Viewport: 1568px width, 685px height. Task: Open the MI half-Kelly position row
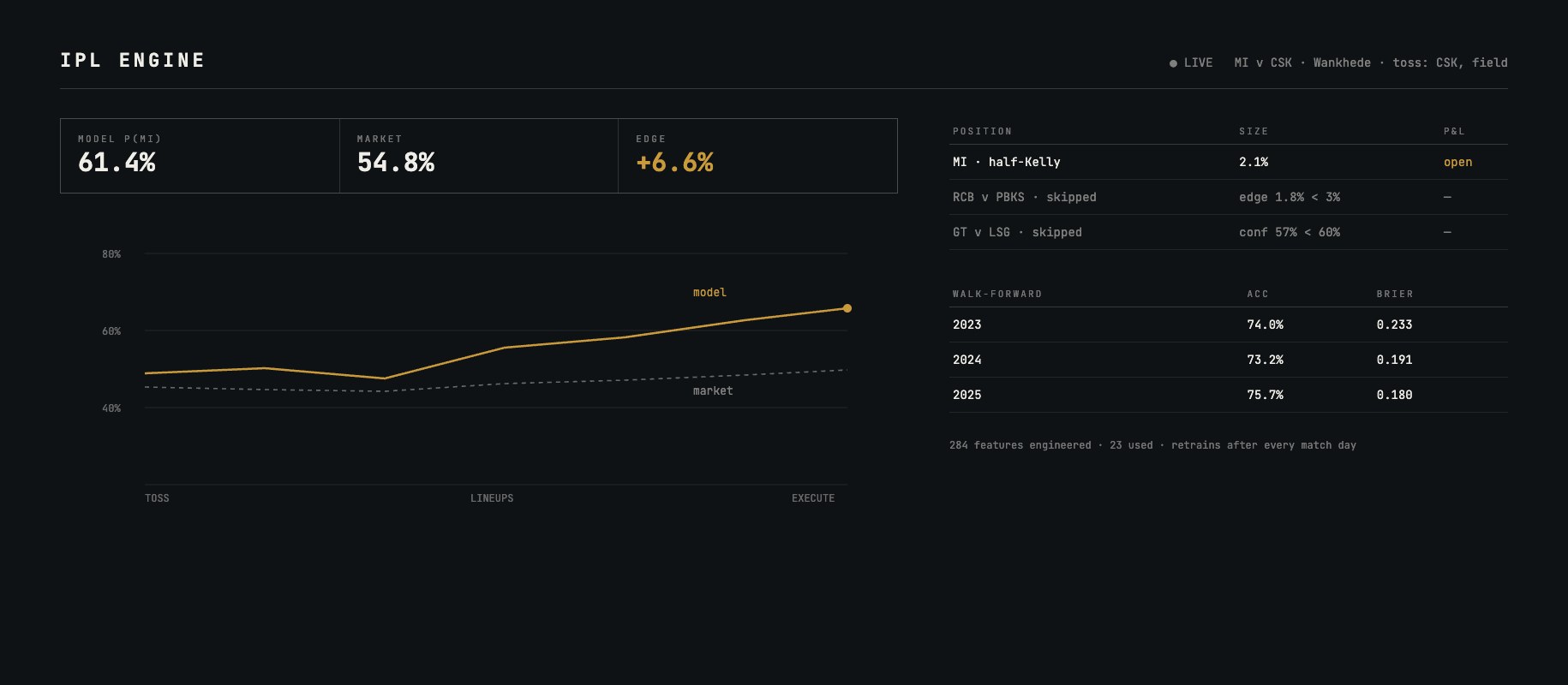pos(1229,162)
